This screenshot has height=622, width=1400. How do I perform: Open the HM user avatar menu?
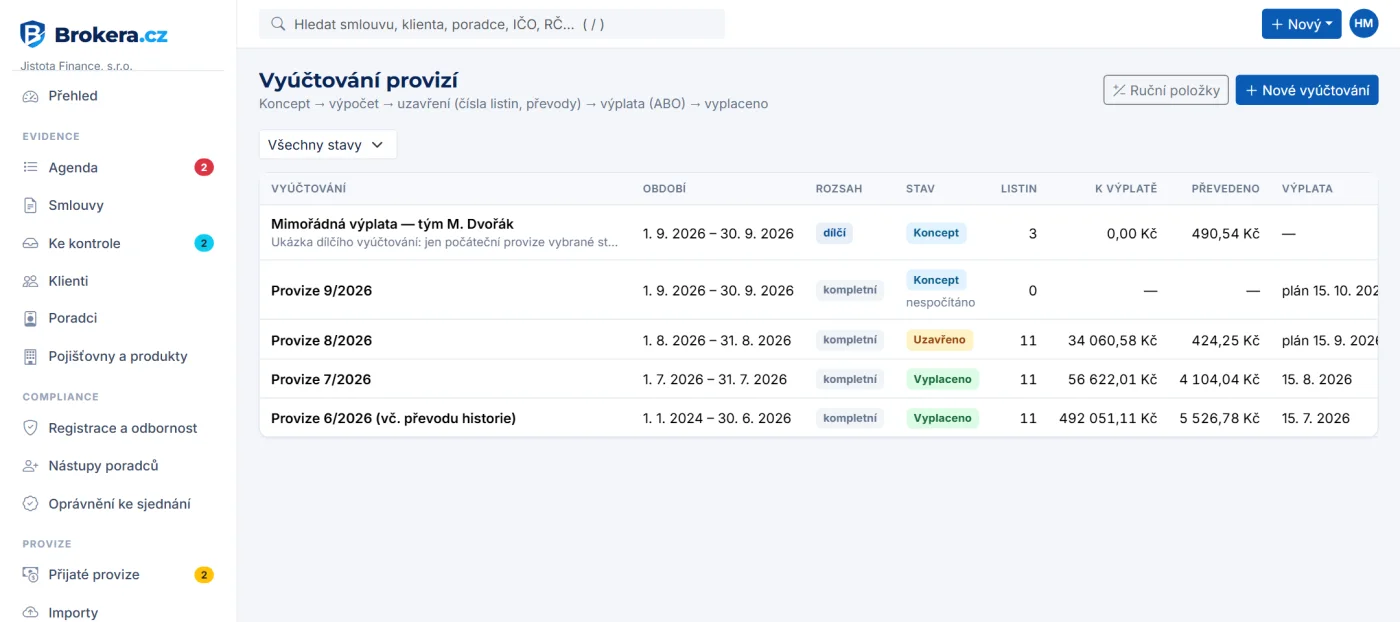1364,24
